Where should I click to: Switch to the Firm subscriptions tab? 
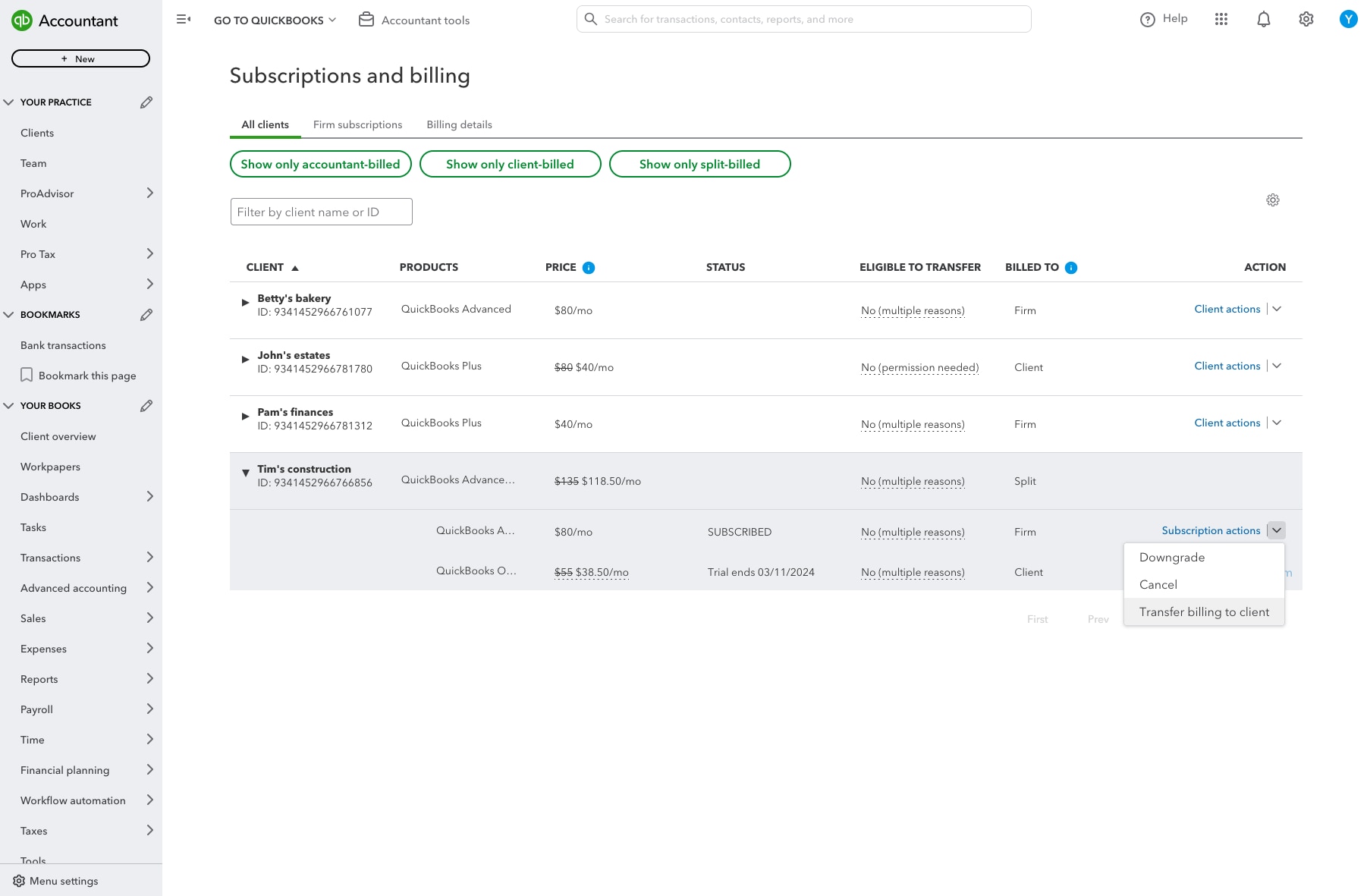click(x=357, y=124)
